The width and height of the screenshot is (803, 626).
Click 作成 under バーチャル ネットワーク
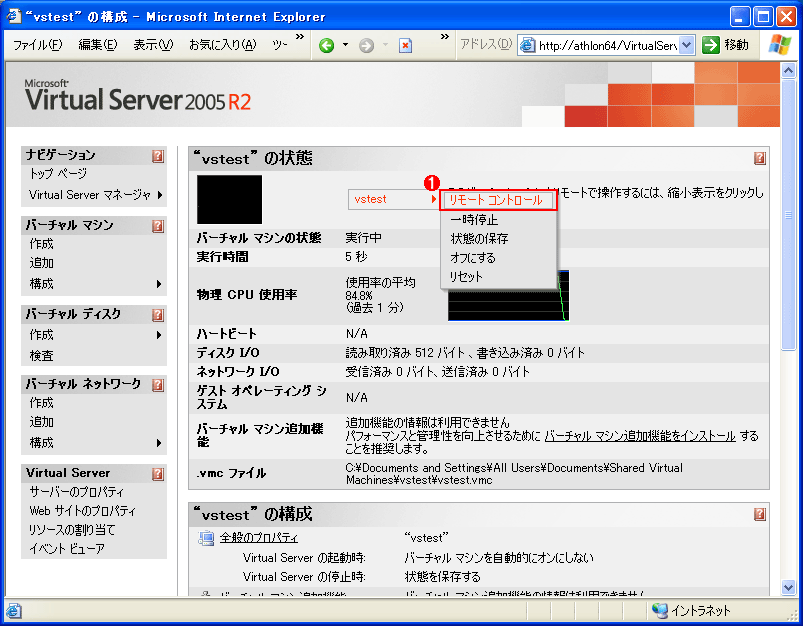[41, 403]
